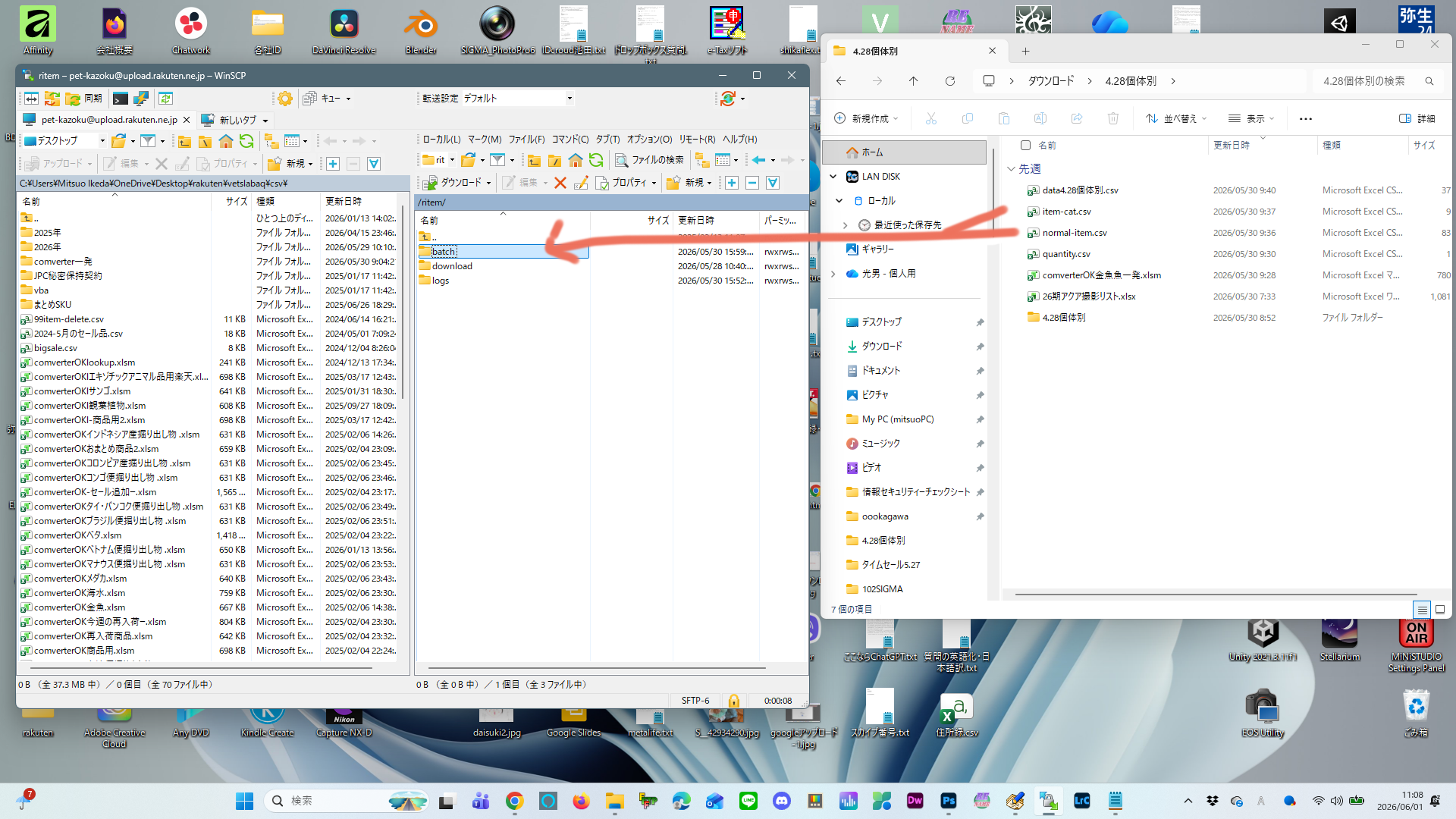This screenshot has height=819, width=1456.
Task: Open the 並べ替え sort dropdown in Explorer
Action: 1176,119
